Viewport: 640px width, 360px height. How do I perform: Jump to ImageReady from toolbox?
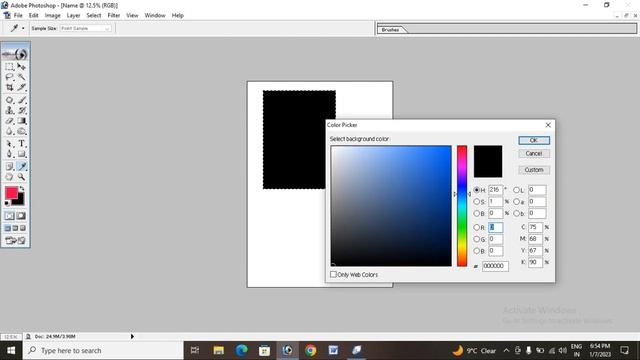coord(16,241)
